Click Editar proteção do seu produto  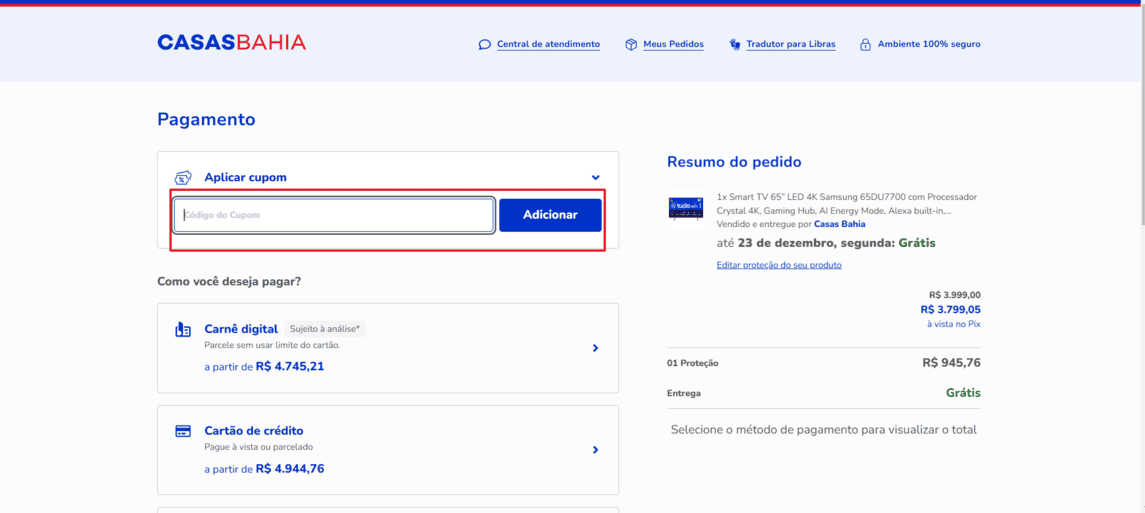[x=779, y=265]
